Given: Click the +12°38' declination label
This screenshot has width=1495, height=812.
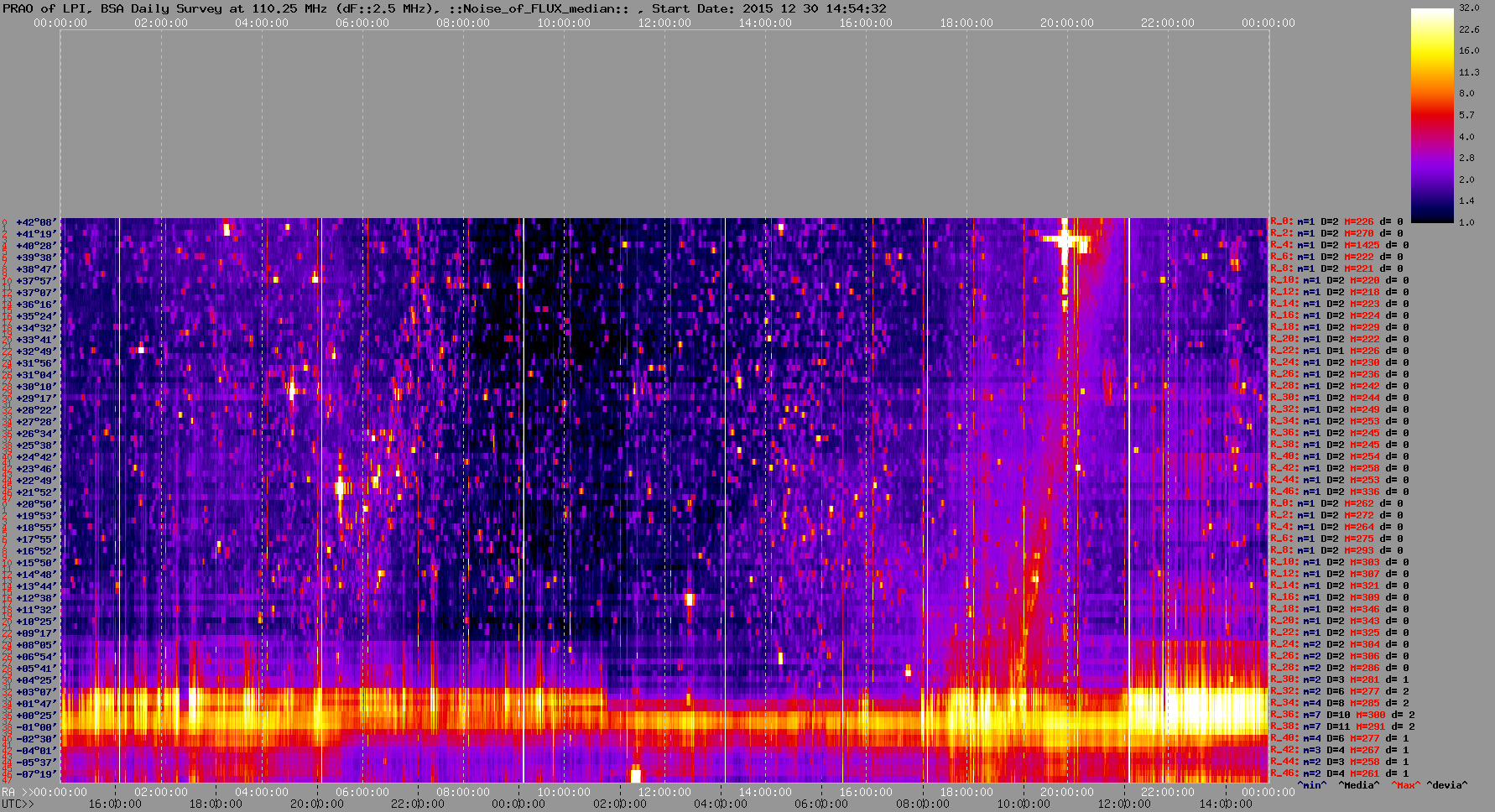Looking at the screenshot, I should coord(36,598).
